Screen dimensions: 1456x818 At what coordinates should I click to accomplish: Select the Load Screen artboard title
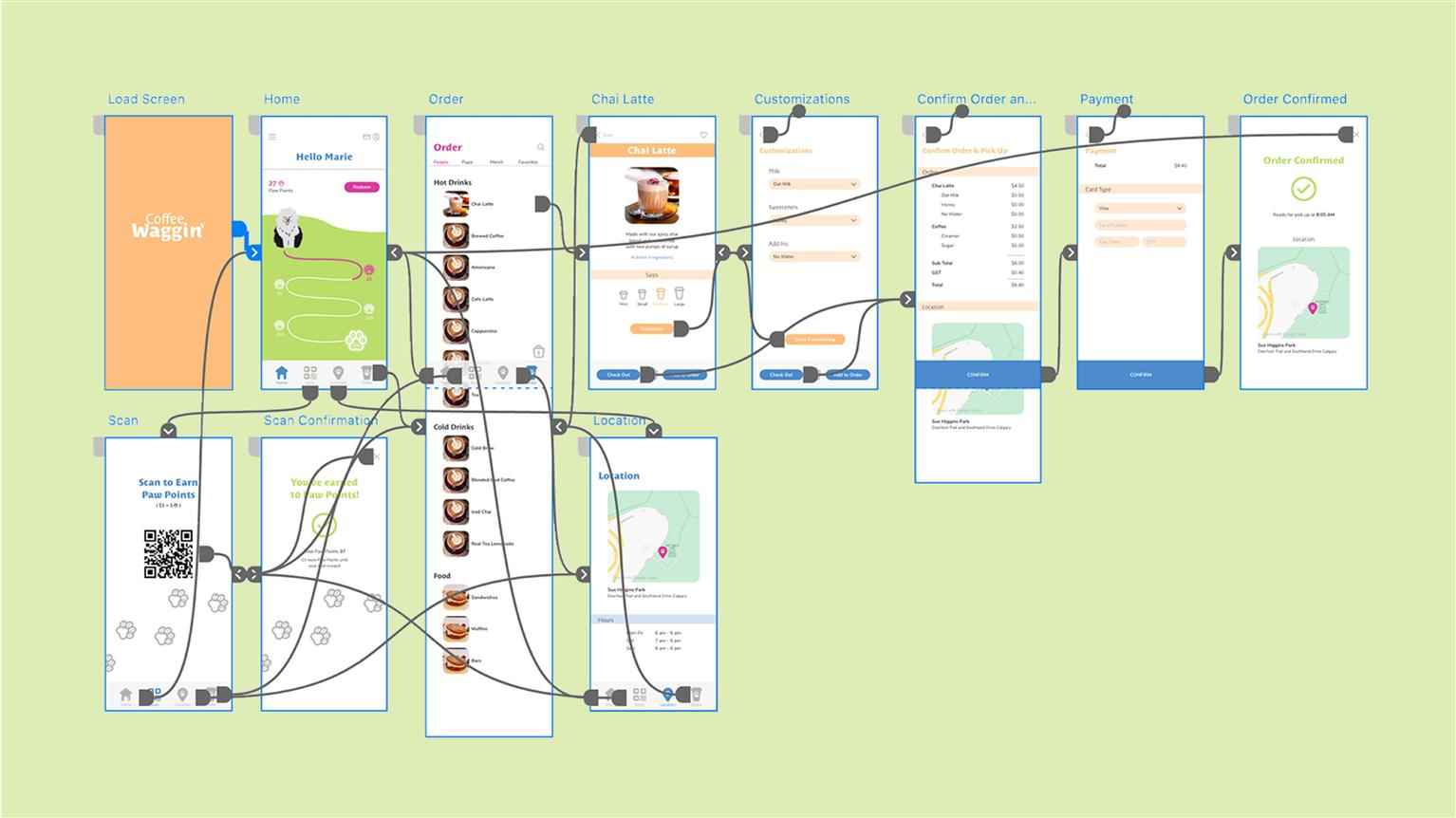point(146,99)
